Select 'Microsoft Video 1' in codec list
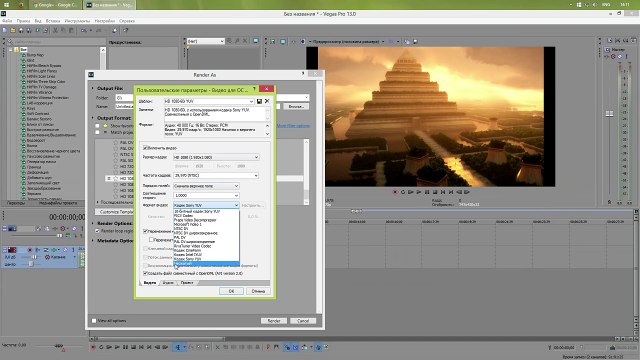The height and width of the screenshot is (360, 640). point(206,224)
